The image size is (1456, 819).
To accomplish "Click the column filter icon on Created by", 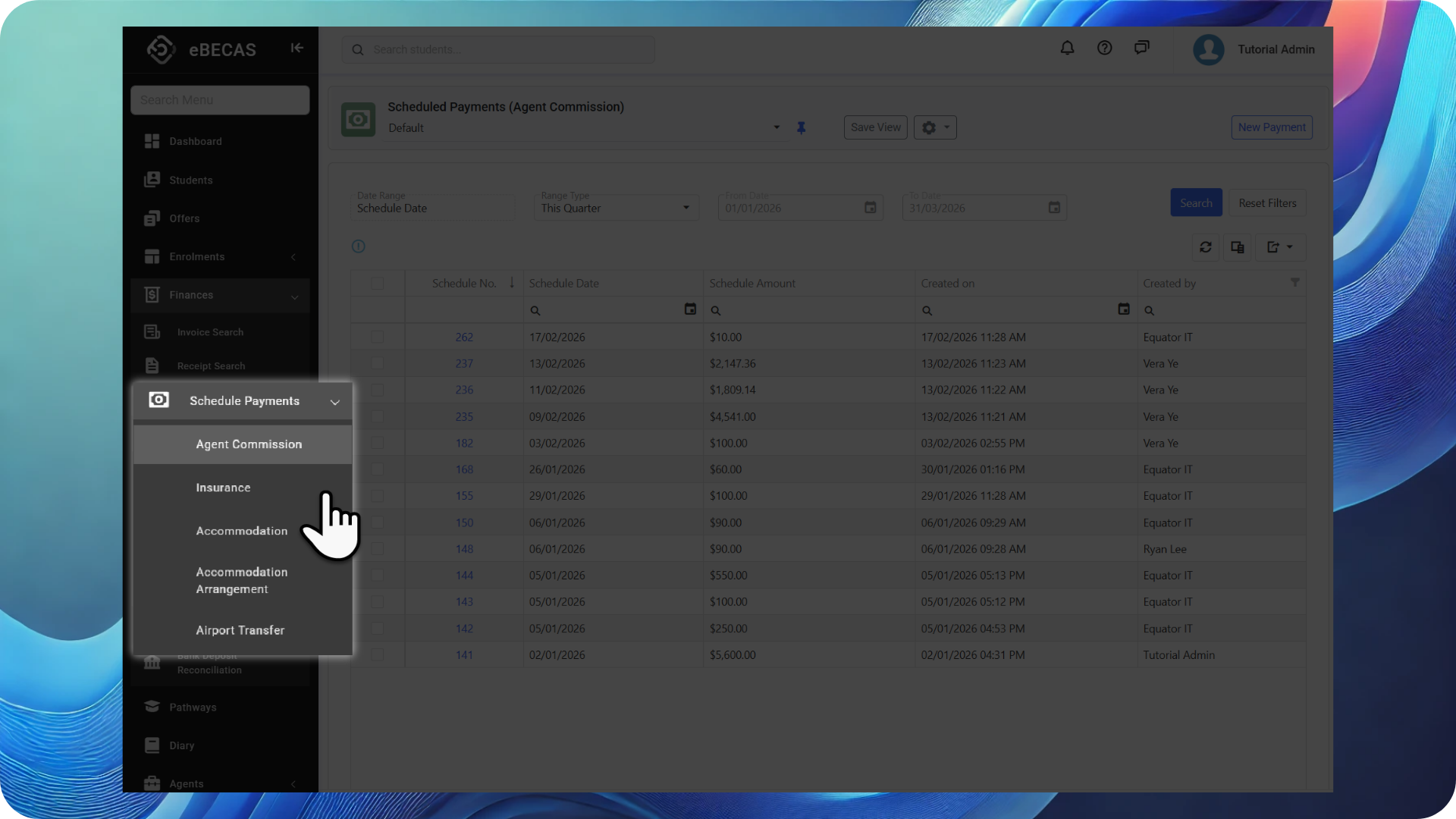I will coord(1294,283).
